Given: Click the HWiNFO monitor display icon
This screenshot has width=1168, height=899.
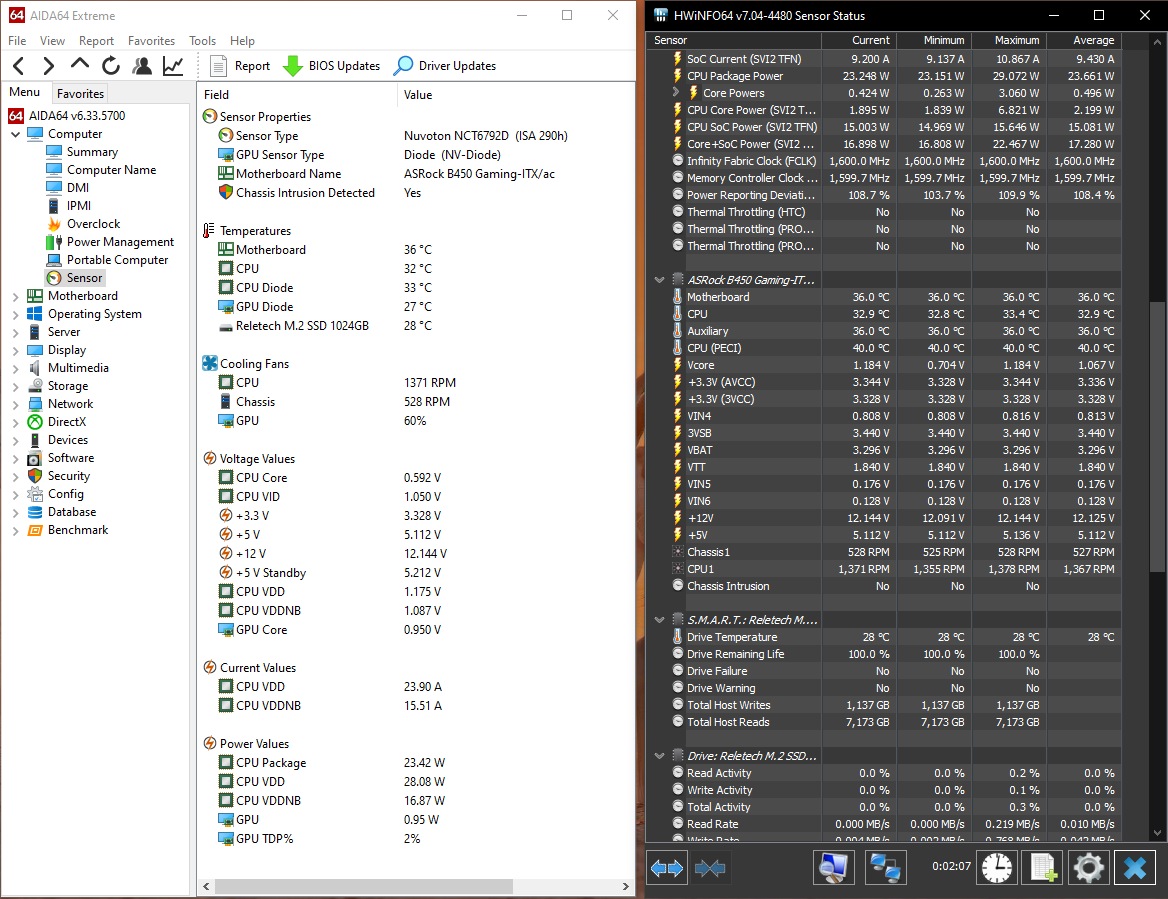Looking at the screenshot, I should [833, 868].
